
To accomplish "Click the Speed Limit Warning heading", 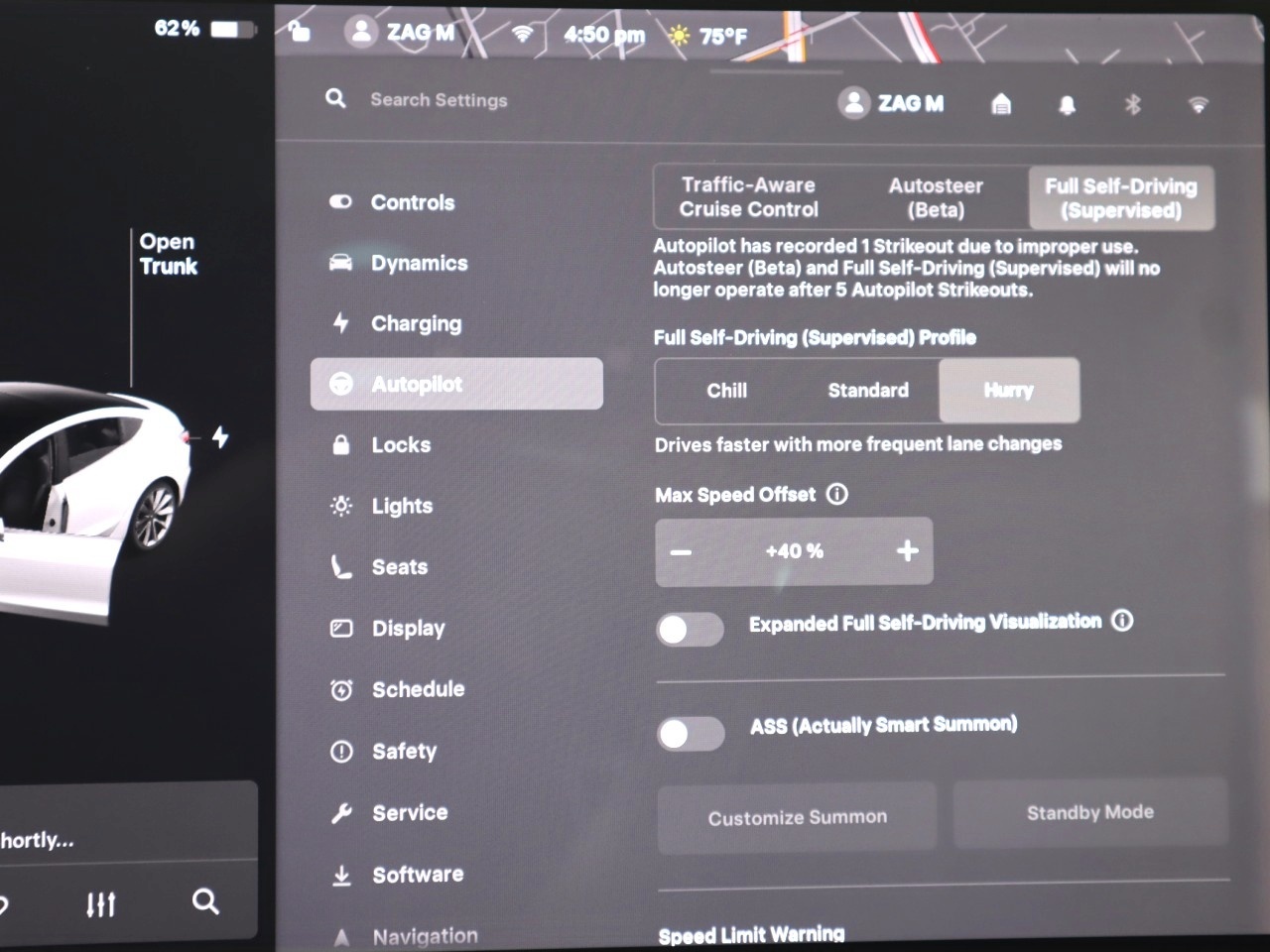I will 751,934.
